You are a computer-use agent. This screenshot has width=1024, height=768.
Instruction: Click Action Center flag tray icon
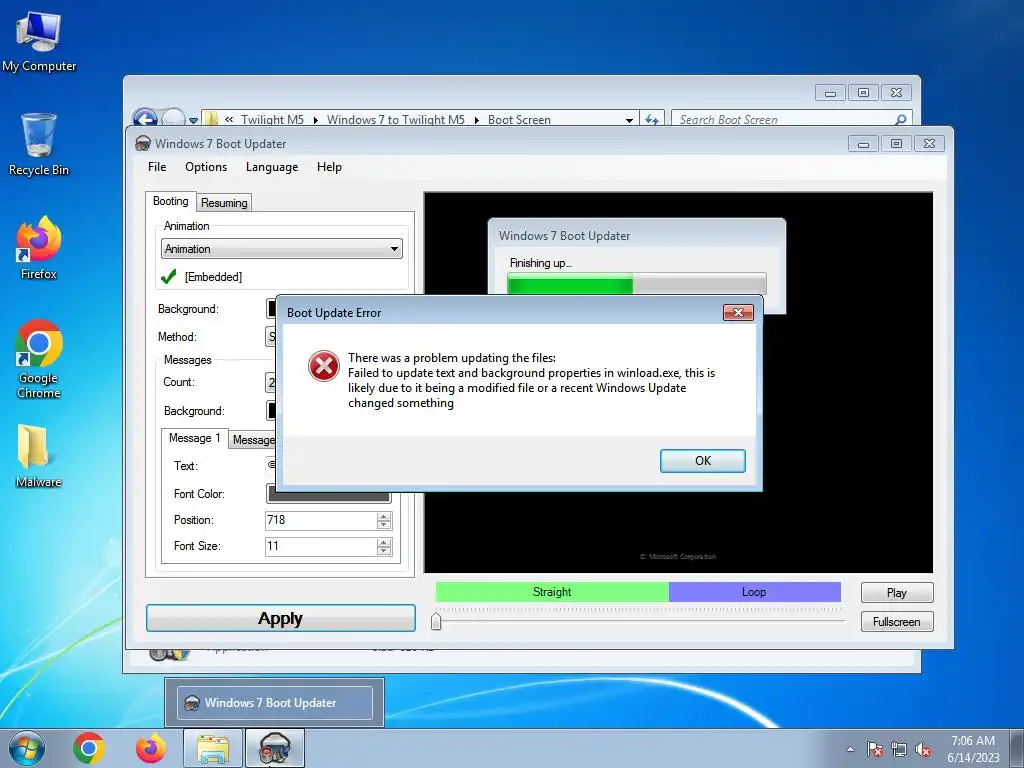tap(875, 749)
